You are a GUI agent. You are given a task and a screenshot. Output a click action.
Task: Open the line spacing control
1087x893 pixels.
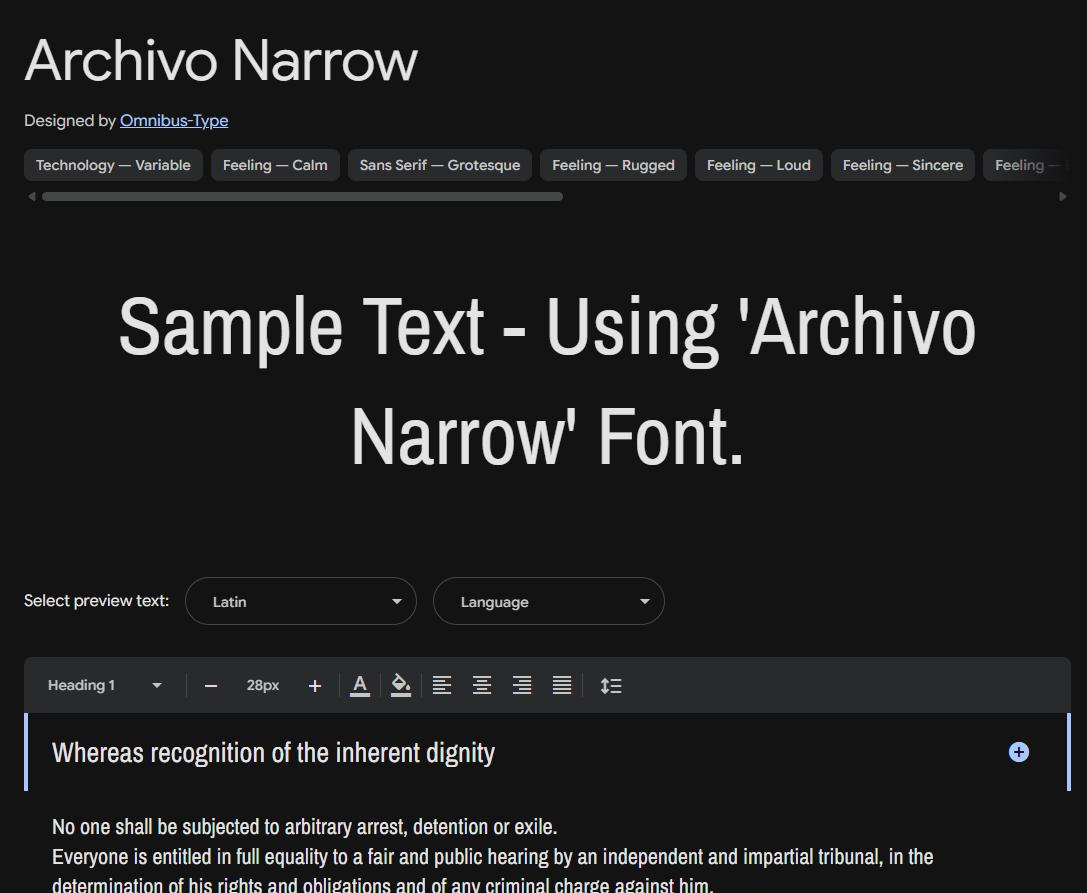[x=611, y=686]
